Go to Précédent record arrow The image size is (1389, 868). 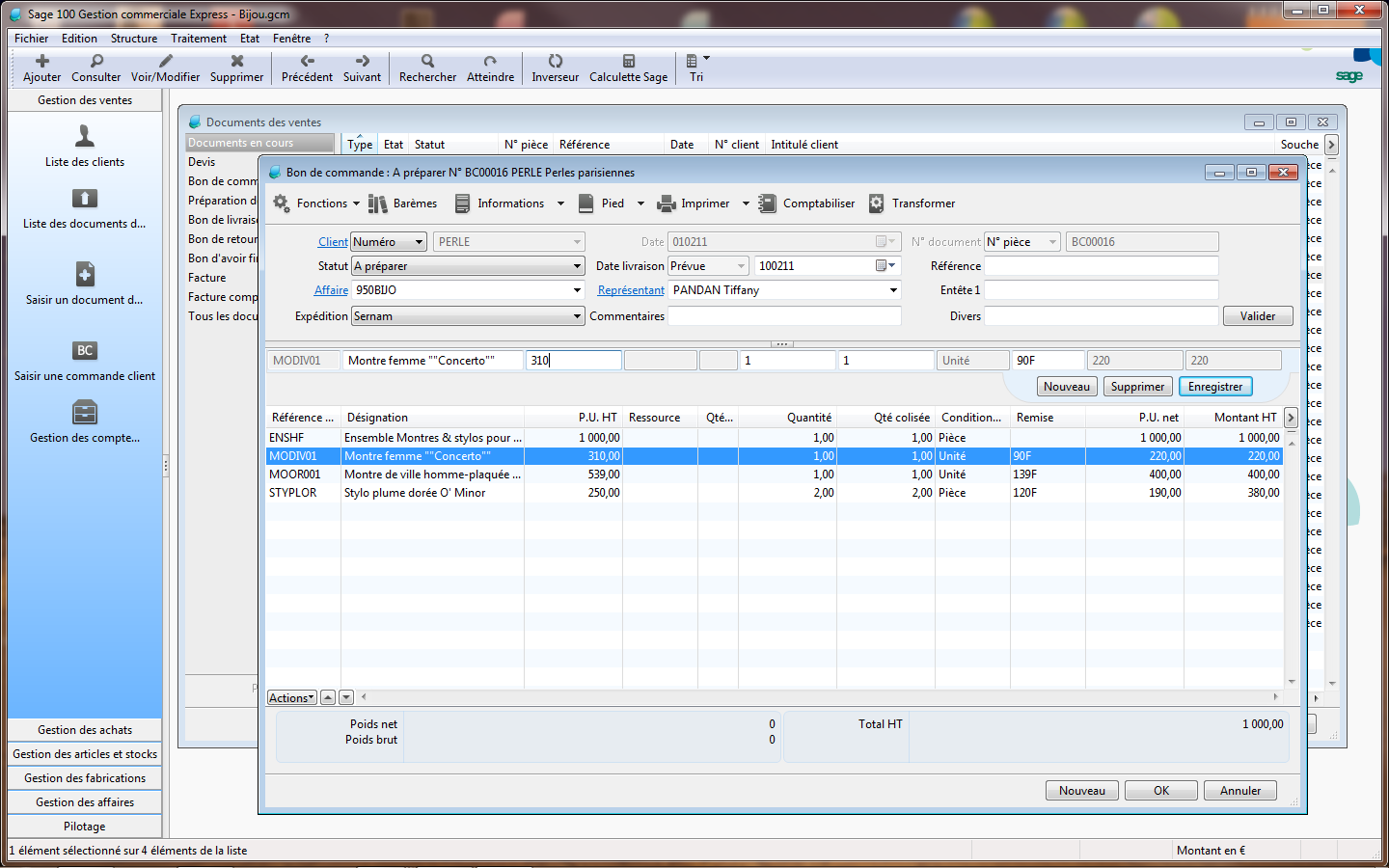(308, 61)
